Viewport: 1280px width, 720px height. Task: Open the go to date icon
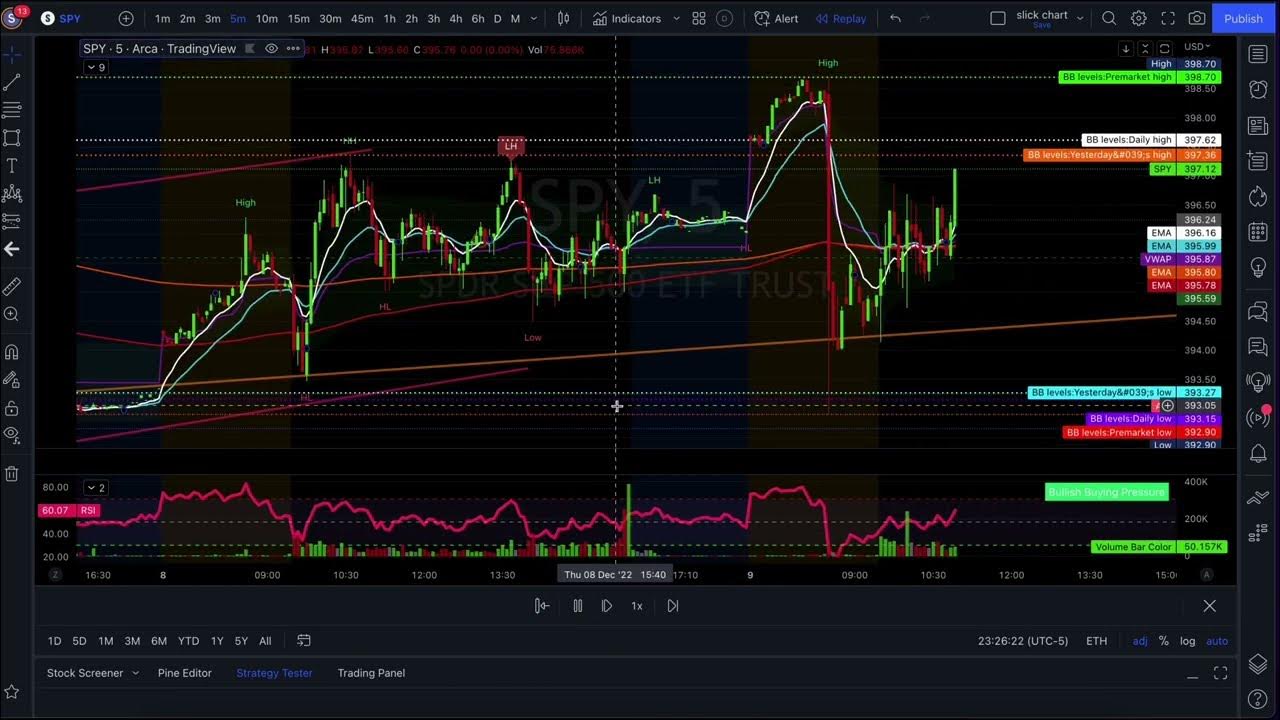pos(304,641)
